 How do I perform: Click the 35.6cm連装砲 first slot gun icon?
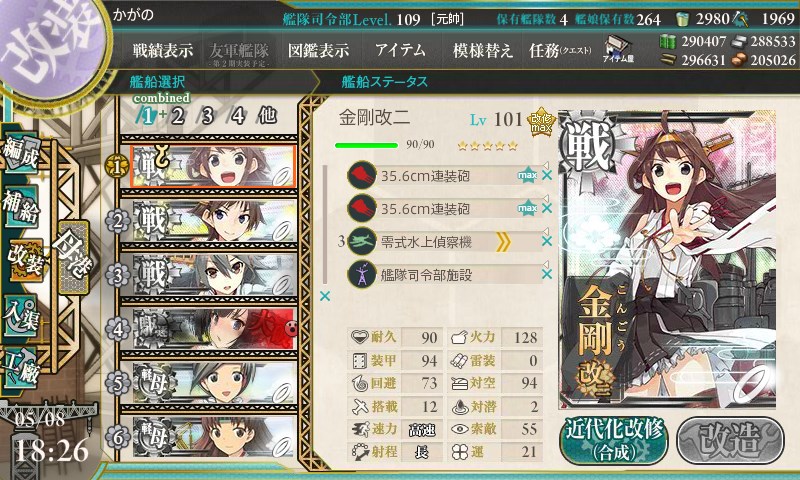pyautogui.click(x=362, y=175)
